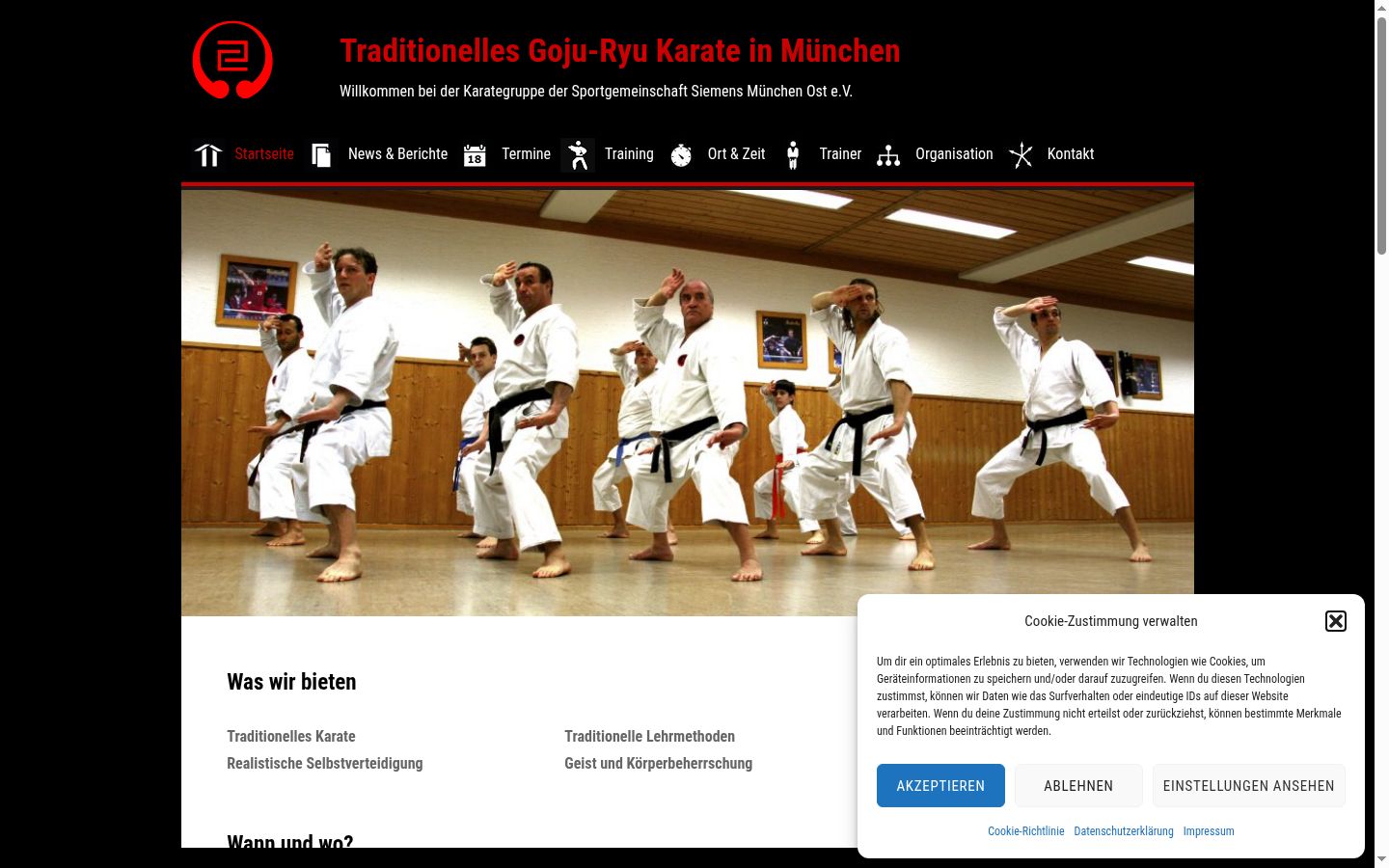Click the person icon beside Trainer
Viewport: 1389px width, 868px height.
(x=793, y=154)
